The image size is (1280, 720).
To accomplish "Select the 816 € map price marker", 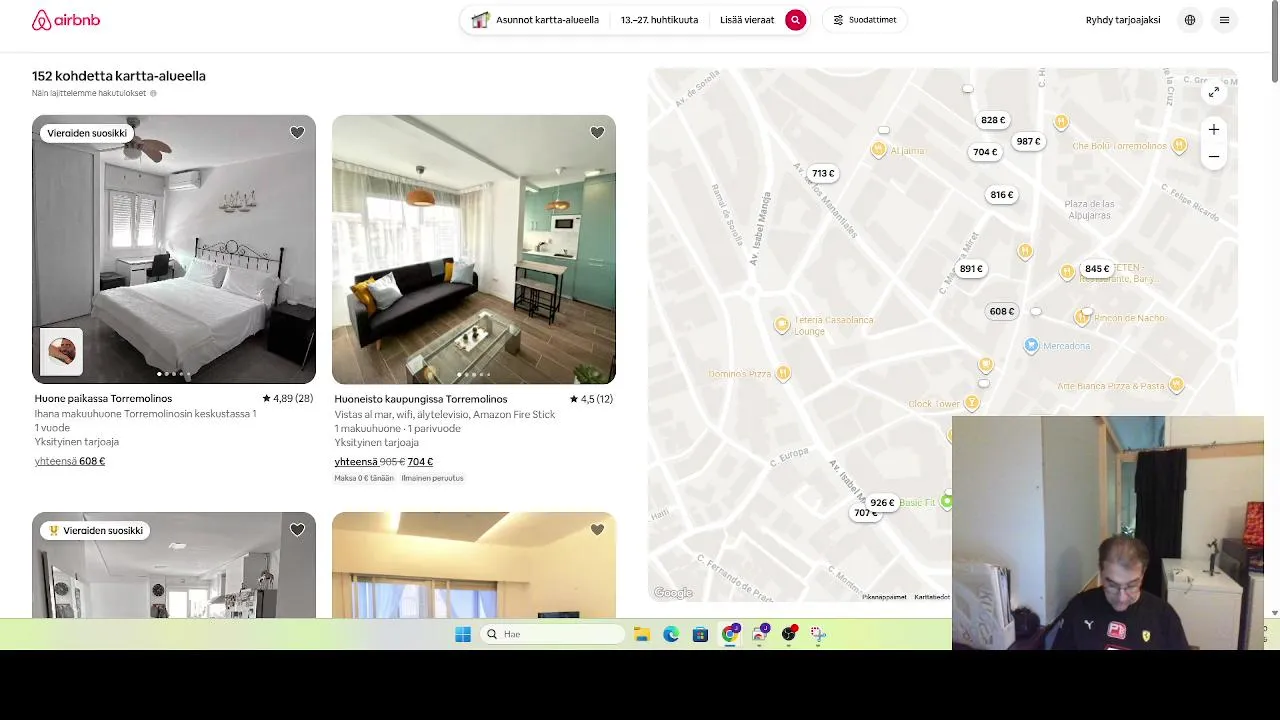I will [1002, 195].
